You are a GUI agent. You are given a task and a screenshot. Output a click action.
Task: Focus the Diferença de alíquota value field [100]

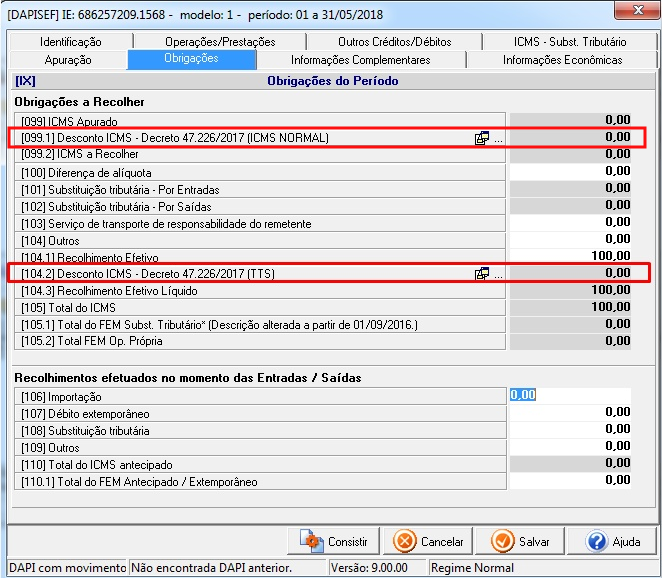[x=571, y=172]
